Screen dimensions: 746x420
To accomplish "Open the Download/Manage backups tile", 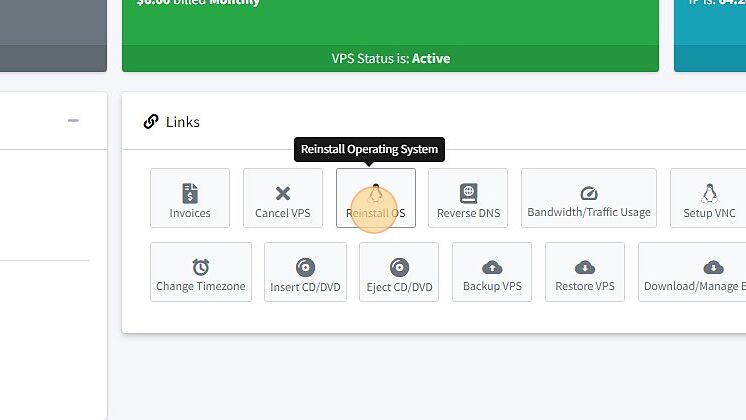I will point(692,272).
